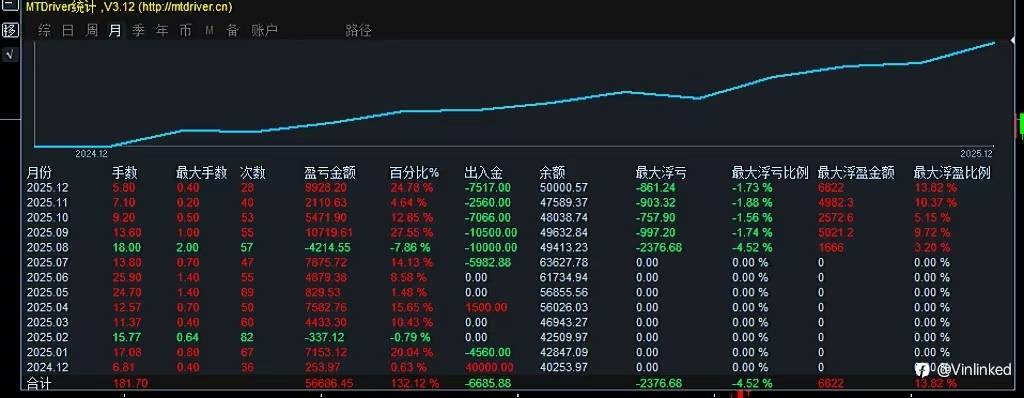Open the 币 currency tab
The width and height of the screenshot is (1024, 398).
click(185, 31)
